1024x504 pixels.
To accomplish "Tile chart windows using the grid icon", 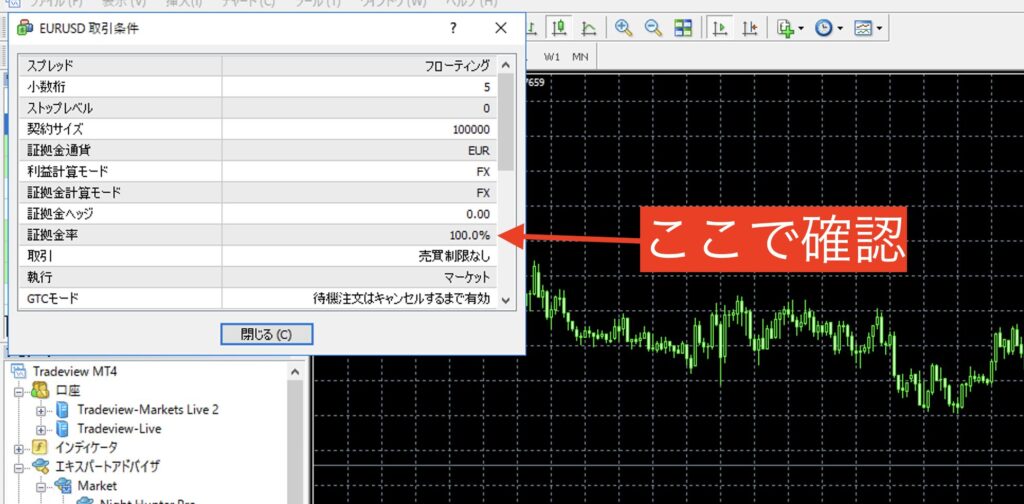I will (x=684, y=28).
